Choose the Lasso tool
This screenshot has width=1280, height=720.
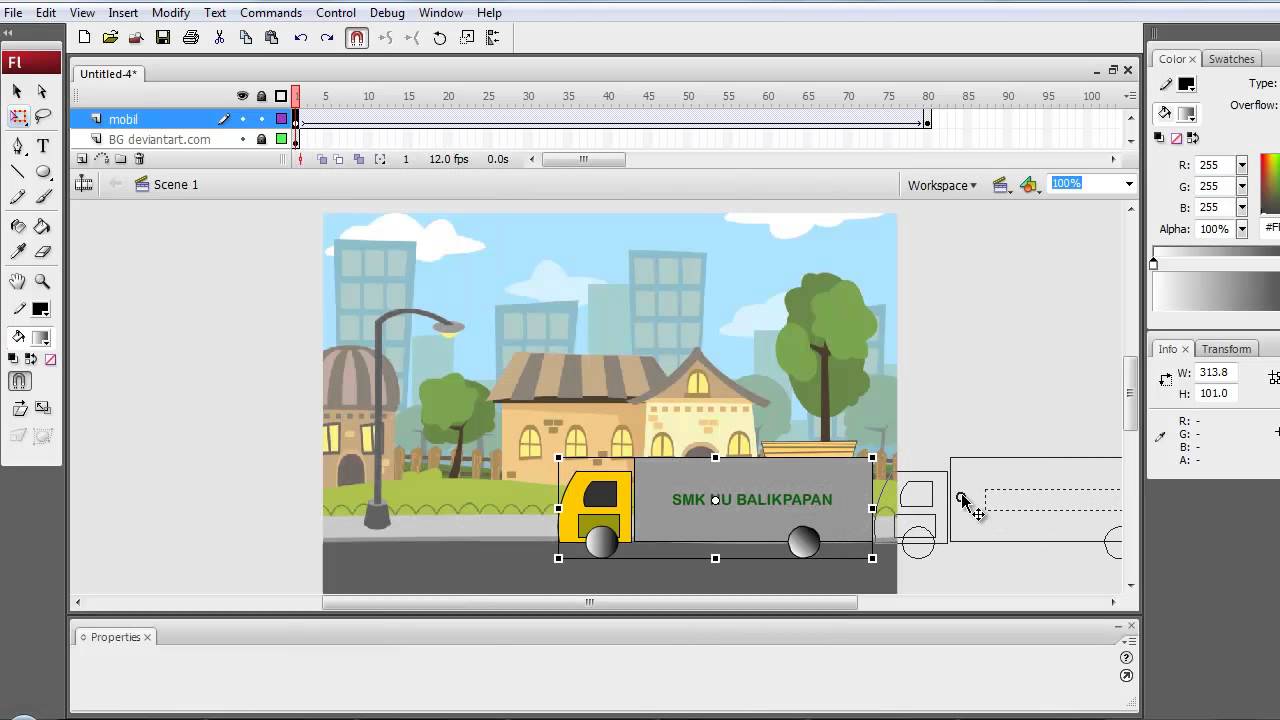pyautogui.click(x=42, y=118)
